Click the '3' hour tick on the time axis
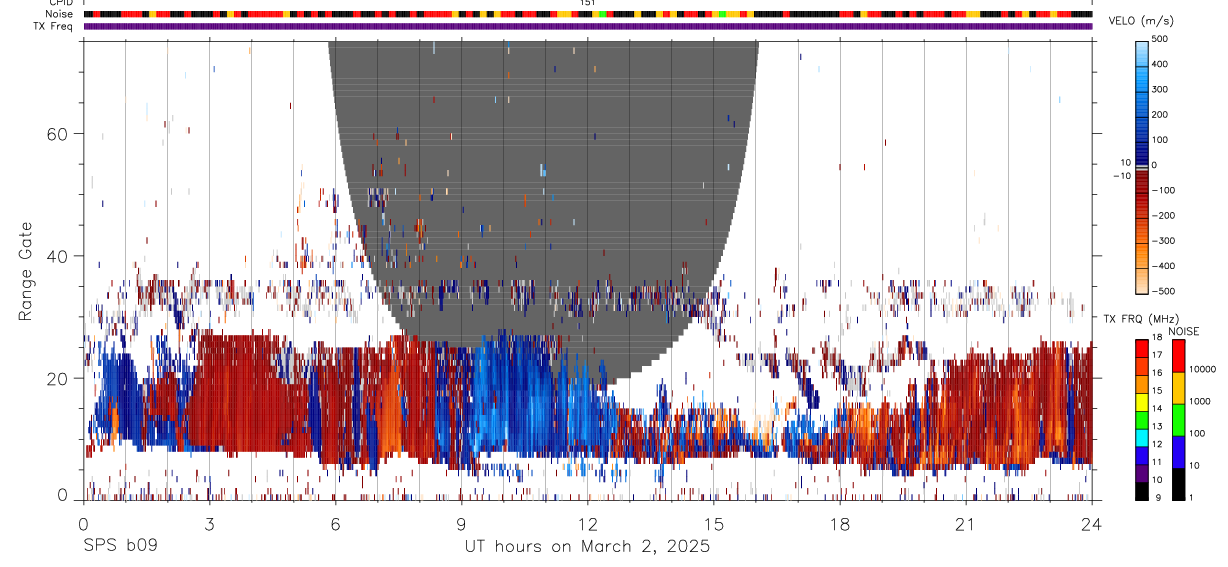The width and height of the screenshot is (1228, 567). click(x=209, y=525)
